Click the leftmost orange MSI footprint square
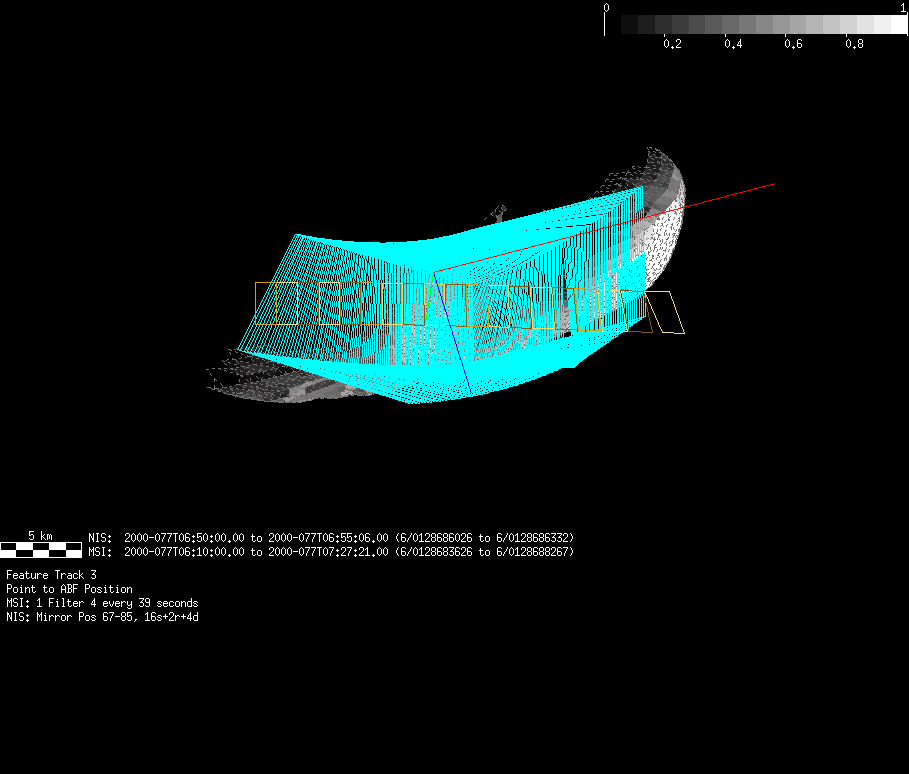Image resolution: width=909 pixels, height=774 pixels. tap(276, 303)
